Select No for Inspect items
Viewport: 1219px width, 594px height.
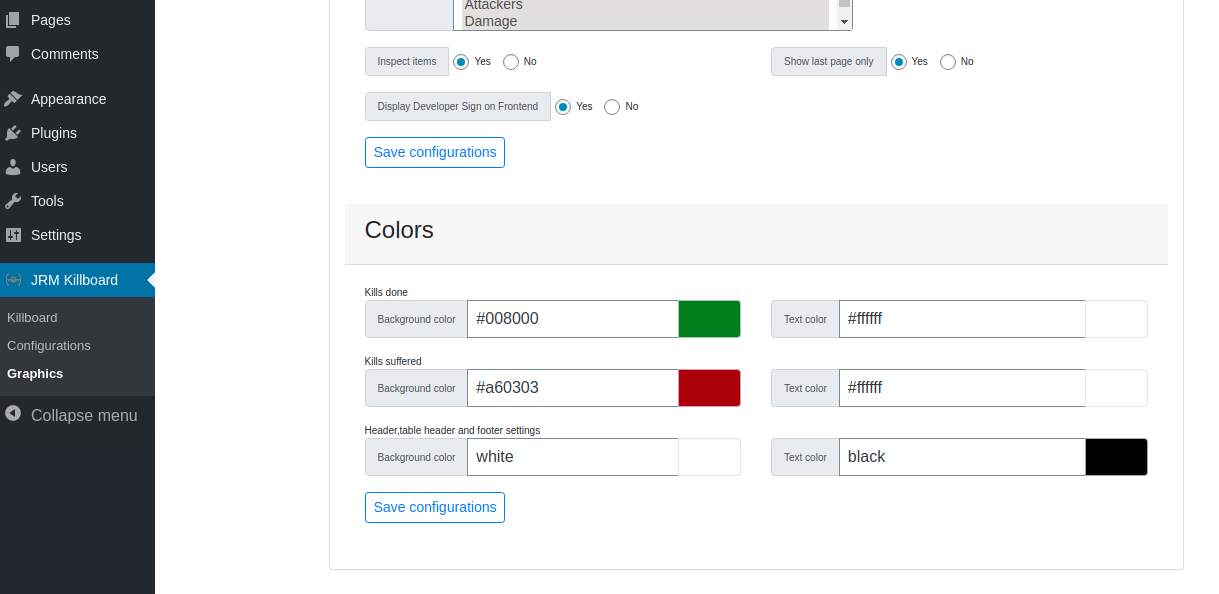pos(511,62)
